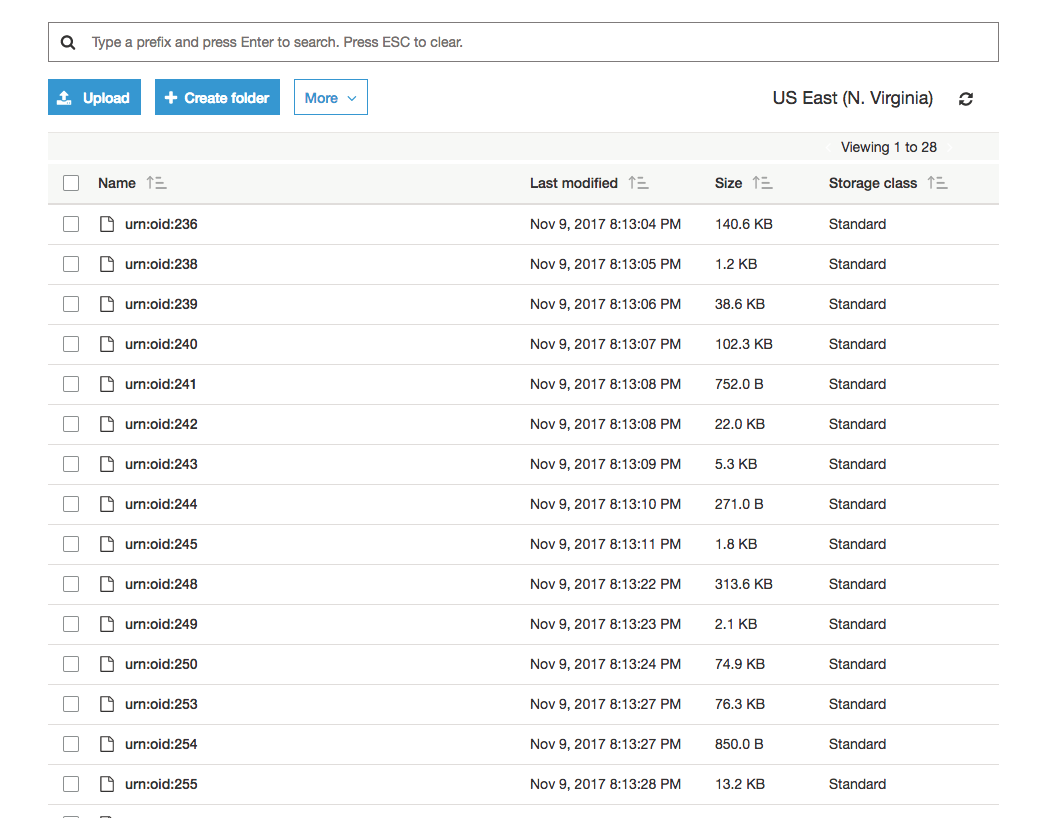Viewport: 1063px width, 818px height.
Task: Select the urn:oid:244 row checkbox
Action: coord(71,504)
